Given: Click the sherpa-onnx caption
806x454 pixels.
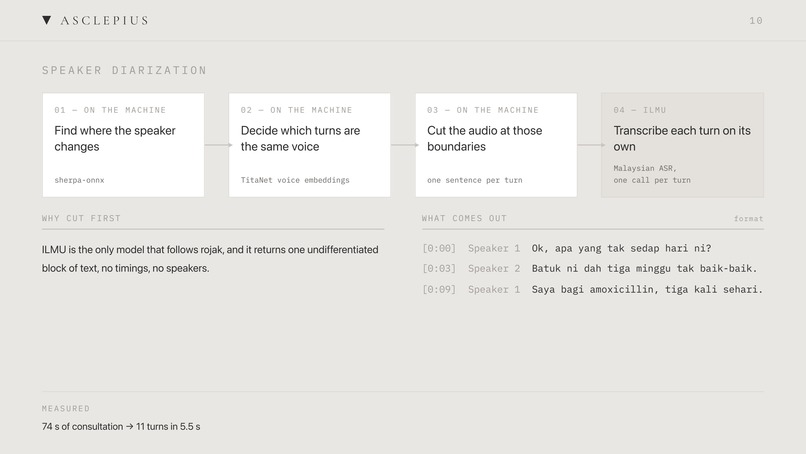Looking at the screenshot, I should point(79,180).
